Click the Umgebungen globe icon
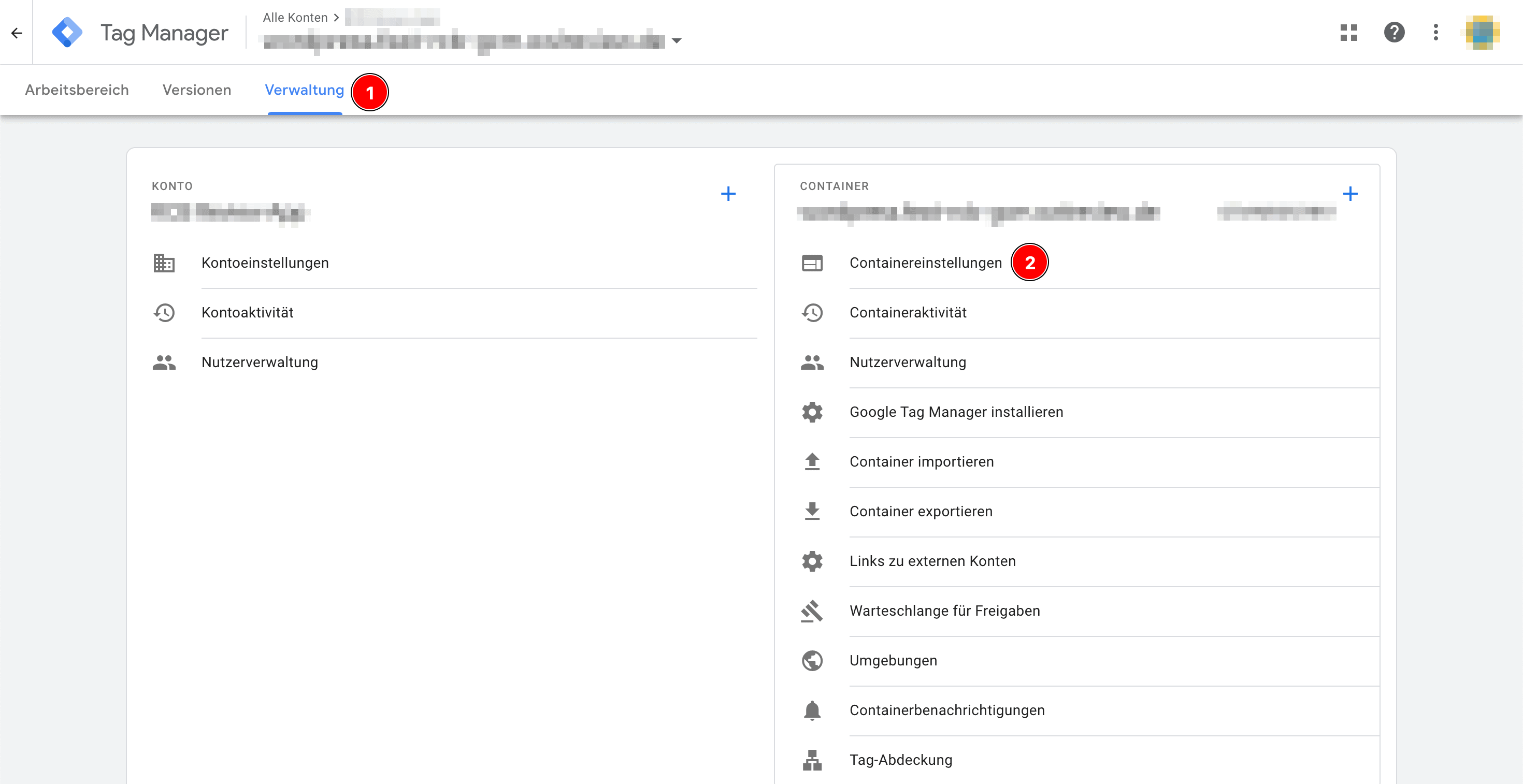 click(x=812, y=661)
